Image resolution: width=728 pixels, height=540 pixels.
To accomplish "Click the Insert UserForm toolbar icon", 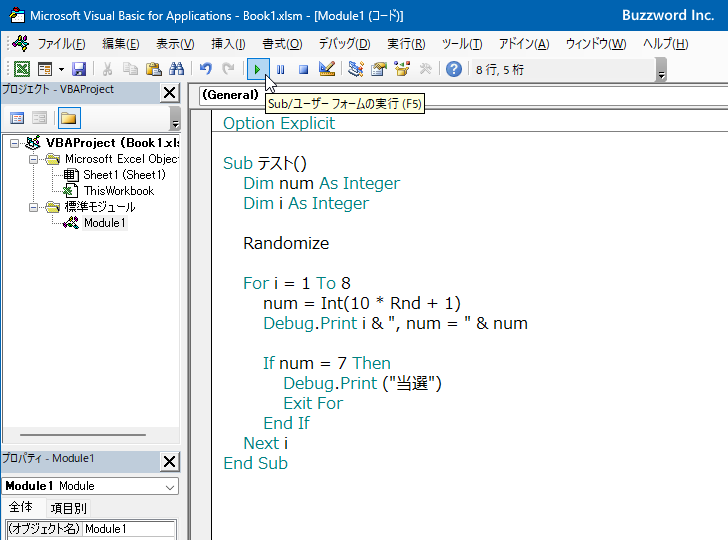I will coord(45,70).
